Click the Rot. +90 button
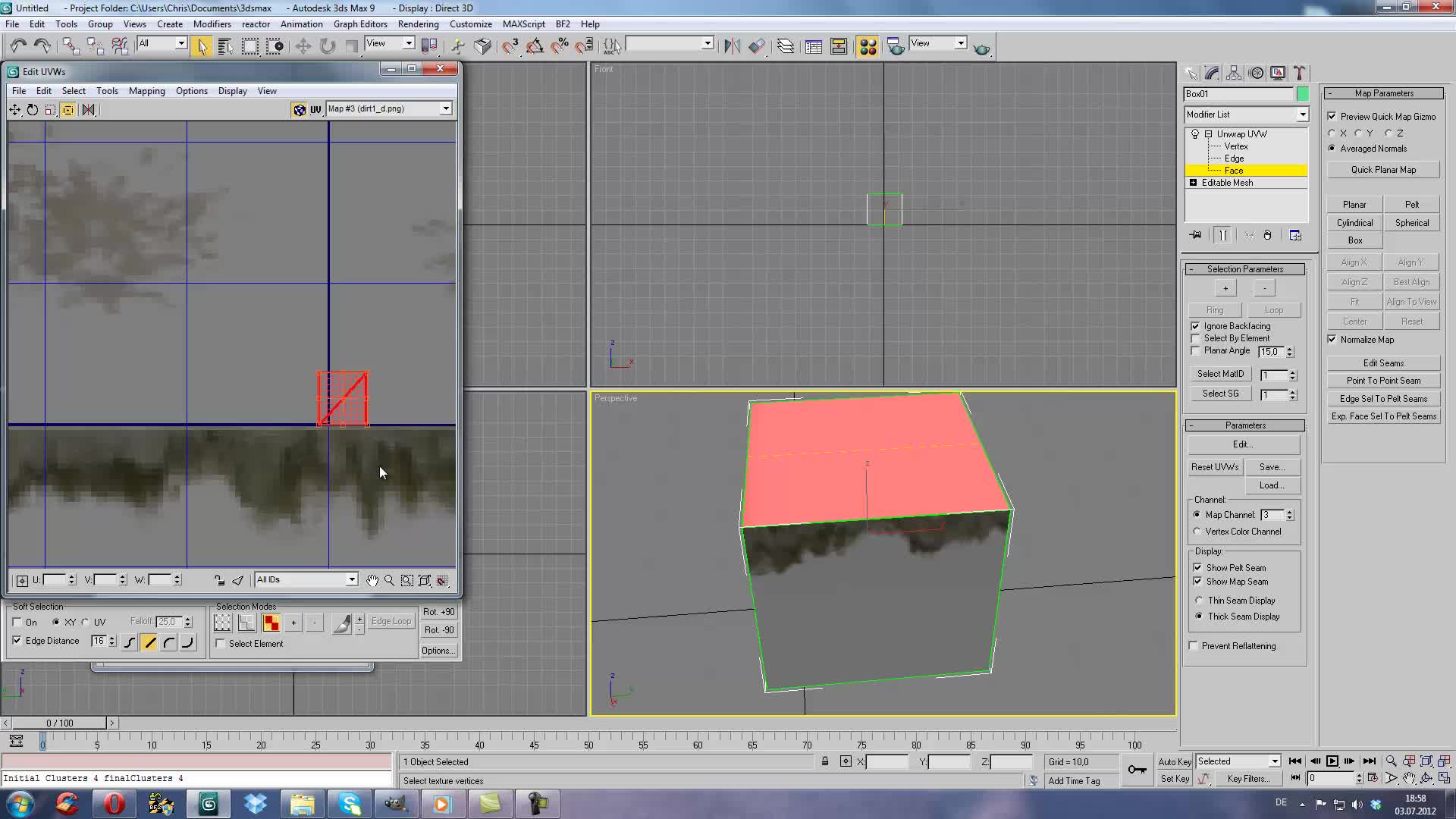The image size is (1456, 819). click(438, 611)
